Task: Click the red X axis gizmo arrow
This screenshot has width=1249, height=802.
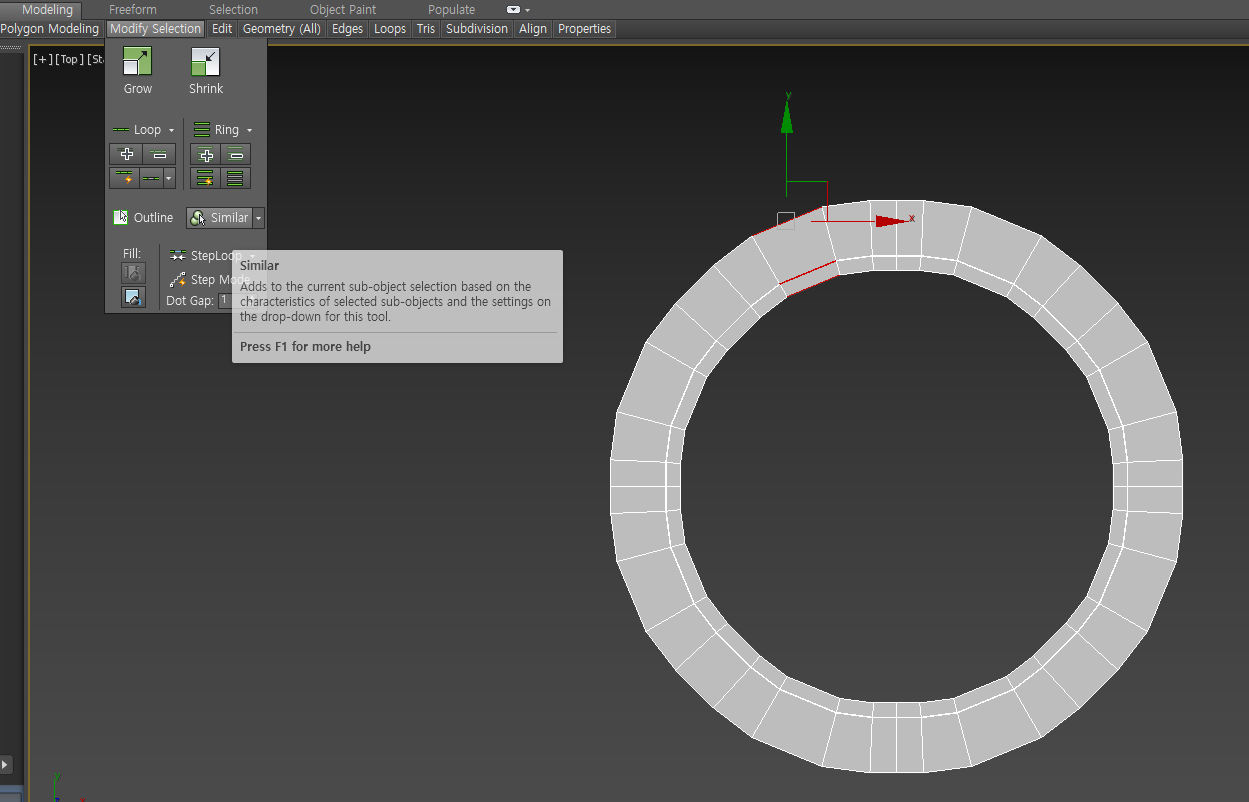Action: tap(889, 221)
